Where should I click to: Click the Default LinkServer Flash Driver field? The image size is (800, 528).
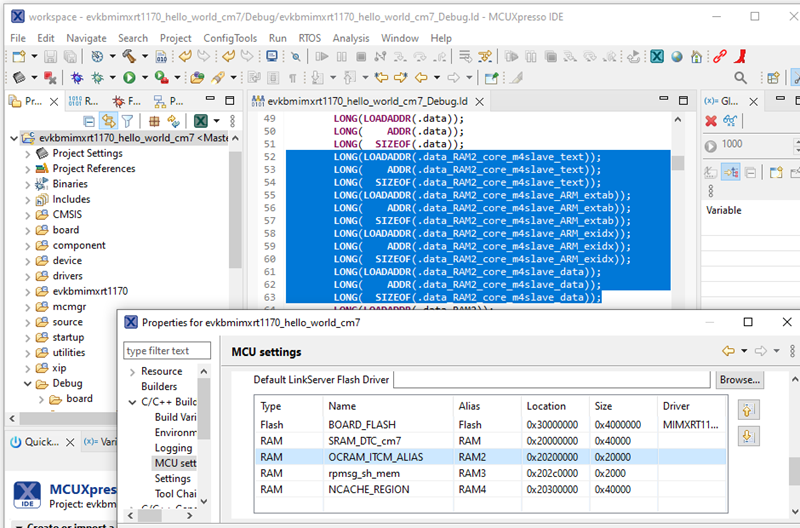tap(552, 380)
